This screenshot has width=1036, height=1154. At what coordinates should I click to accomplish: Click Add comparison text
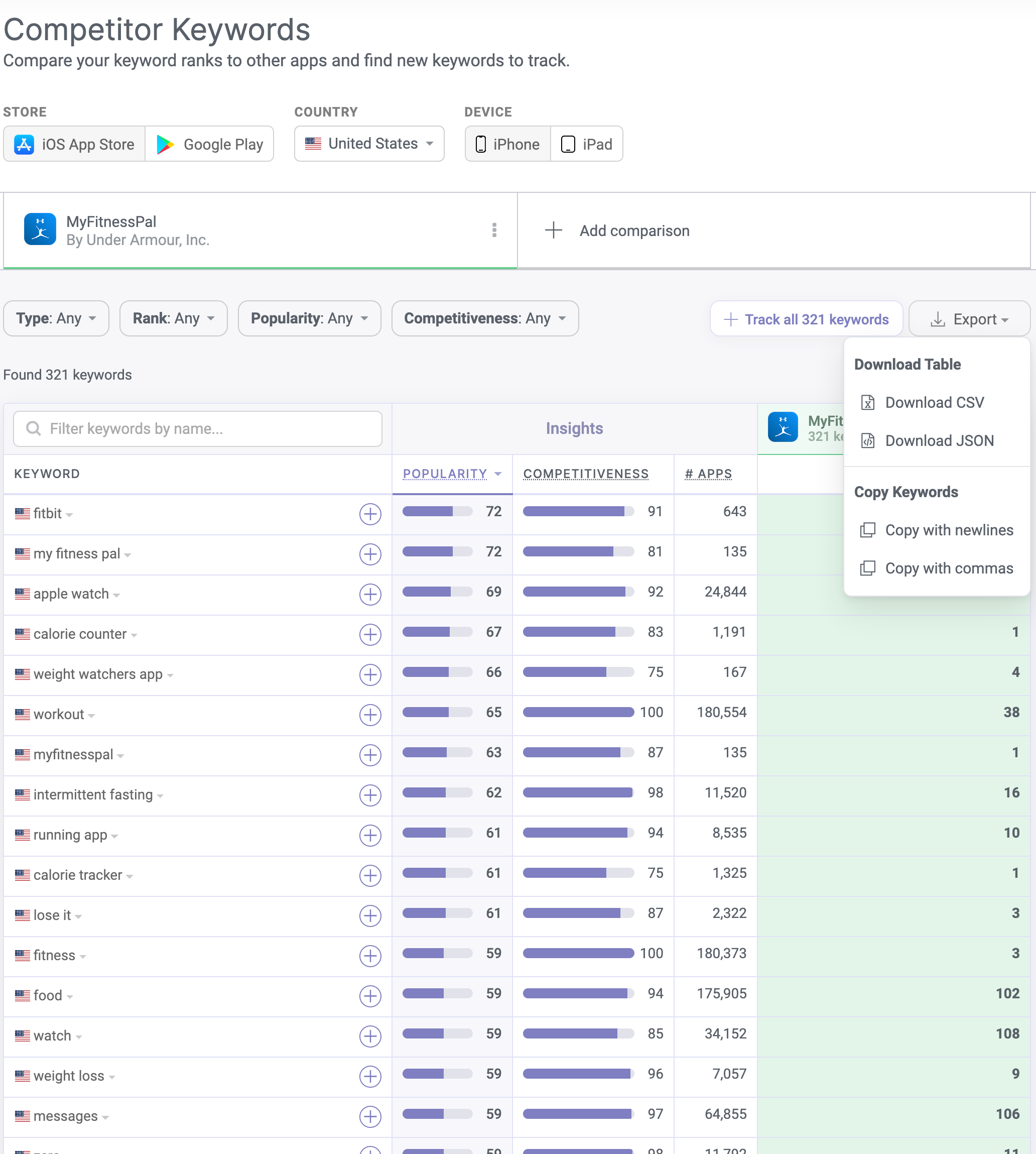[x=634, y=230]
